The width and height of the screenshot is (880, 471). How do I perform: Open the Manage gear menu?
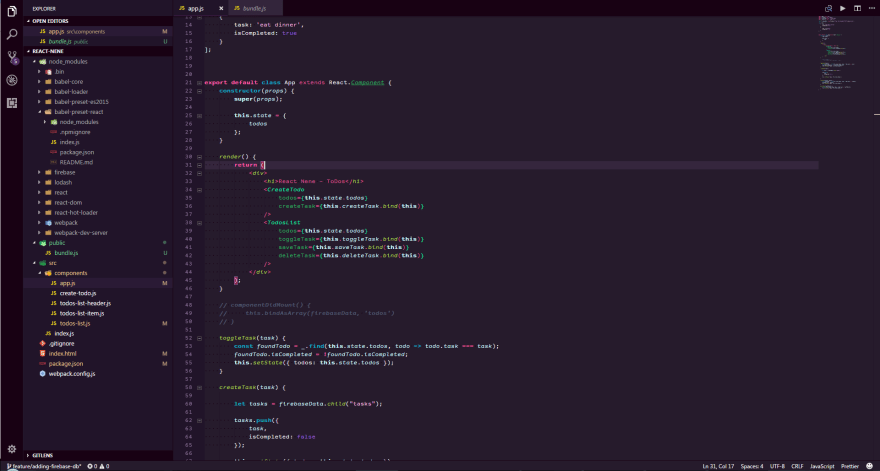(12, 449)
